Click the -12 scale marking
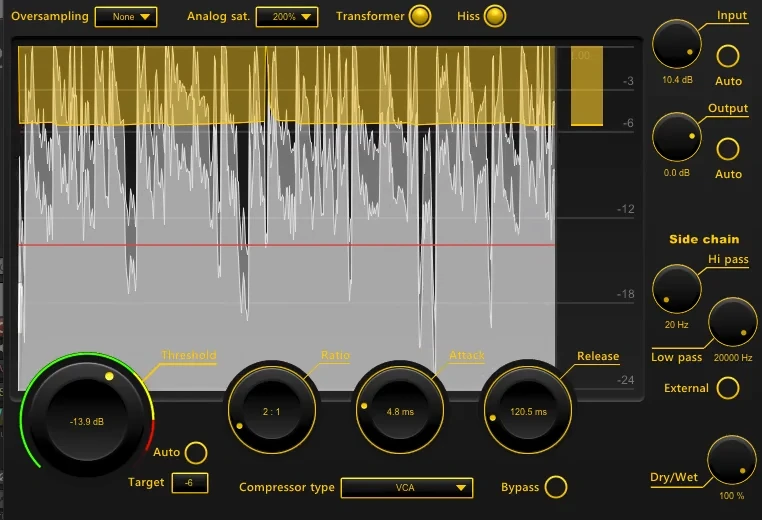The image size is (762, 520). point(625,209)
